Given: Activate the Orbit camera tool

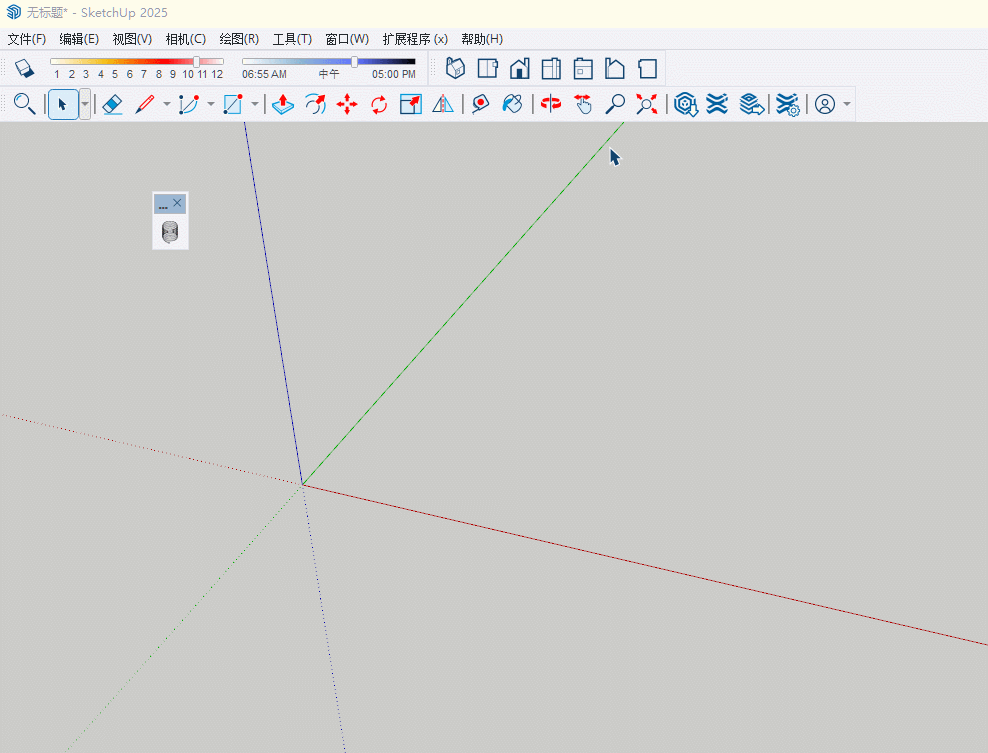Looking at the screenshot, I should tap(550, 104).
